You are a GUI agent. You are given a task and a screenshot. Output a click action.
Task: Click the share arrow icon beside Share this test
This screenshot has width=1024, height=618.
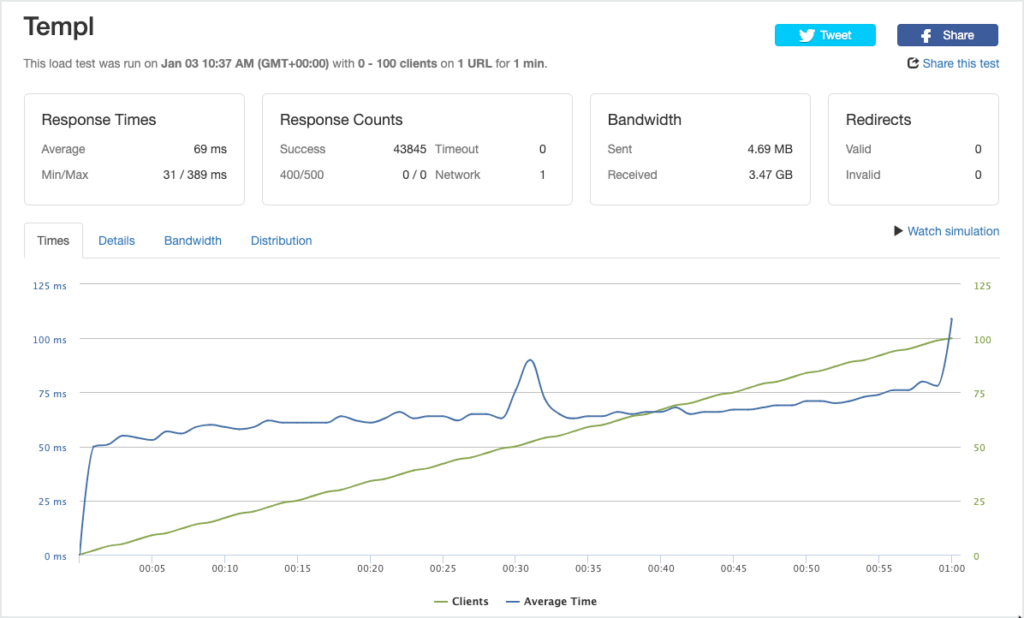[x=913, y=63]
